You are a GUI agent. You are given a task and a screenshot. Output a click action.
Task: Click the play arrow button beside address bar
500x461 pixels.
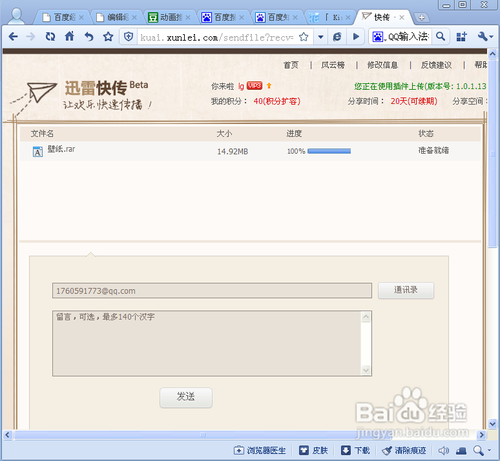356,37
